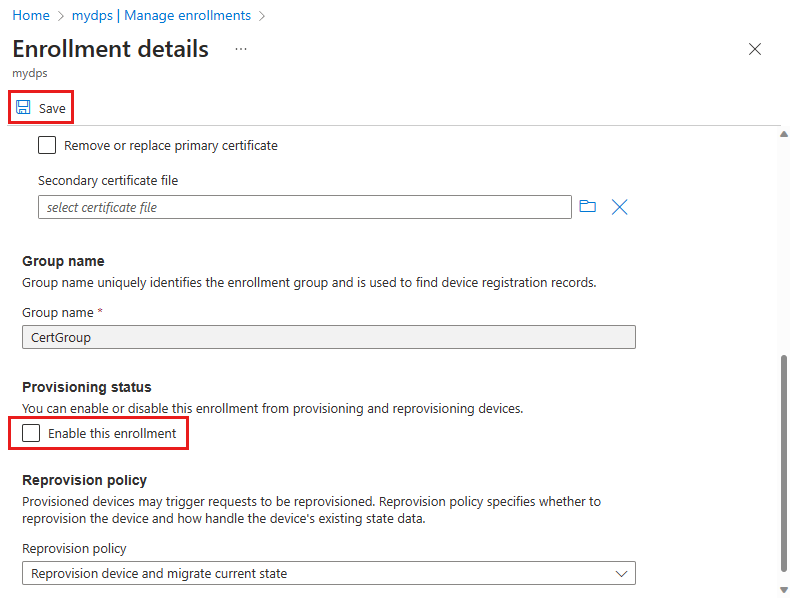This screenshot has width=790, height=598.
Task: Click the Group name text field
Action: click(x=328, y=337)
